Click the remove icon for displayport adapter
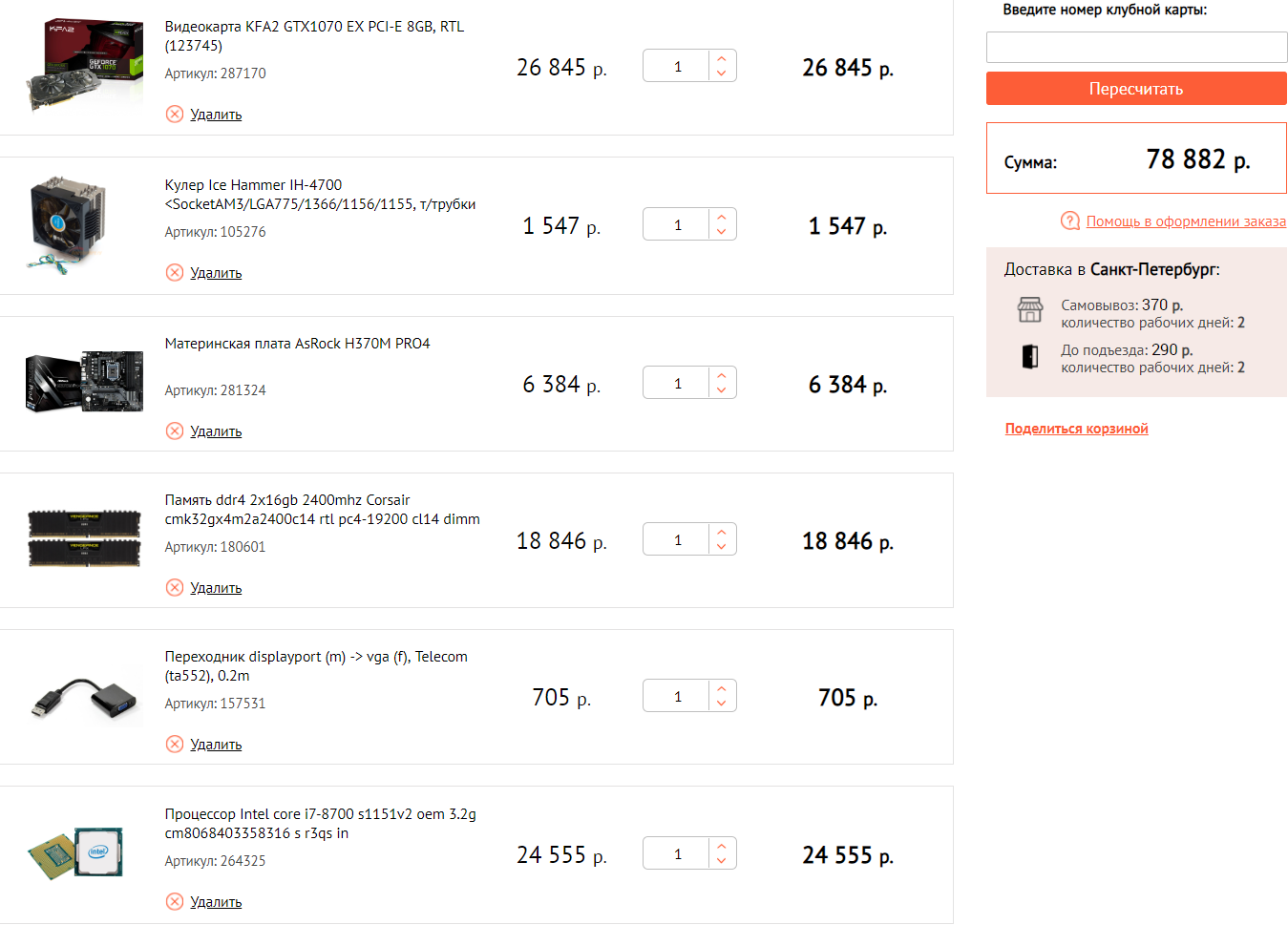The image size is (1288, 925). click(x=175, y=745)
